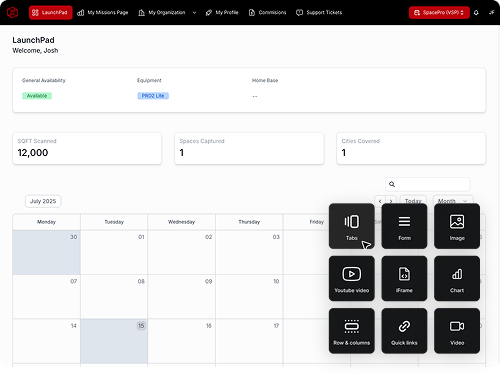Click the notification bell icon
500x380 pixels.
pyautogui.click(x=476, y=13)
